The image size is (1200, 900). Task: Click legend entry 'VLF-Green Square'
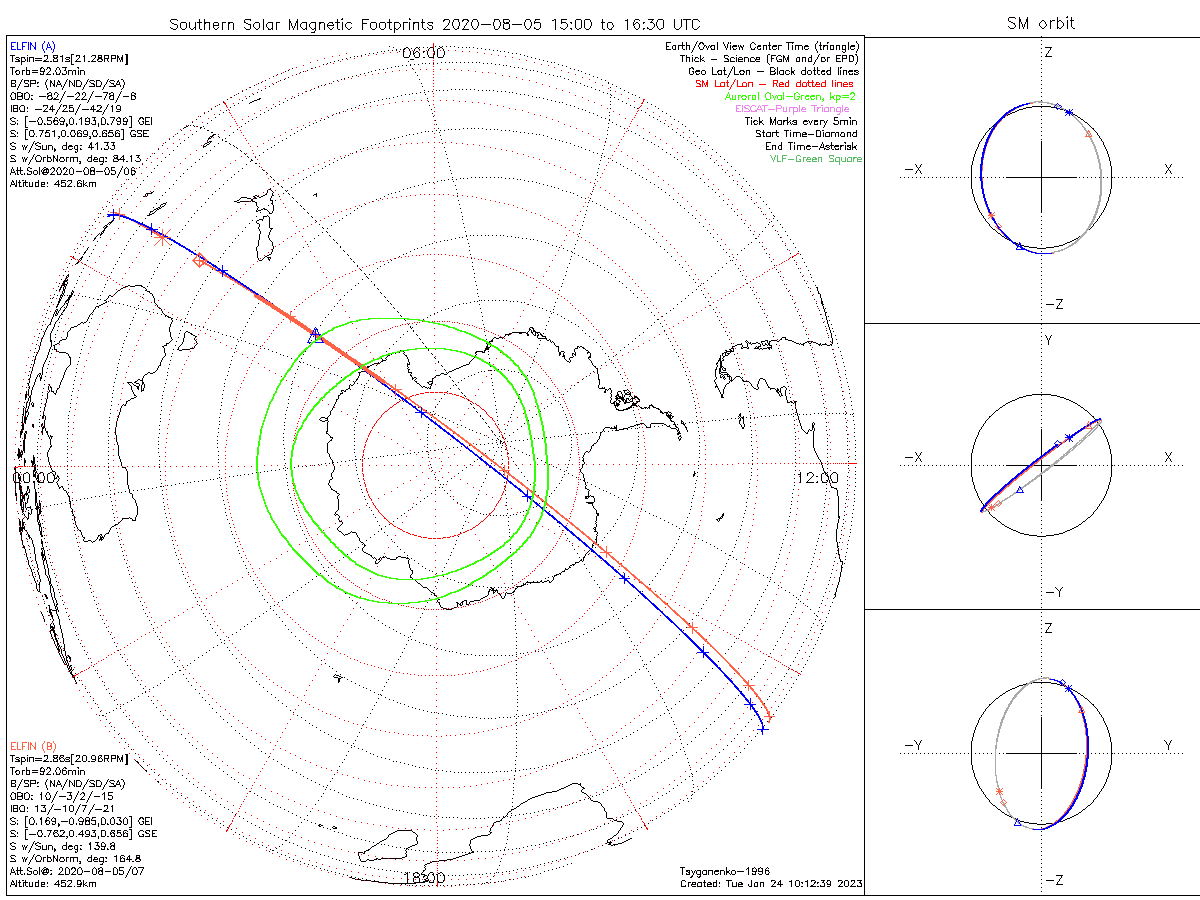[815, 159]
